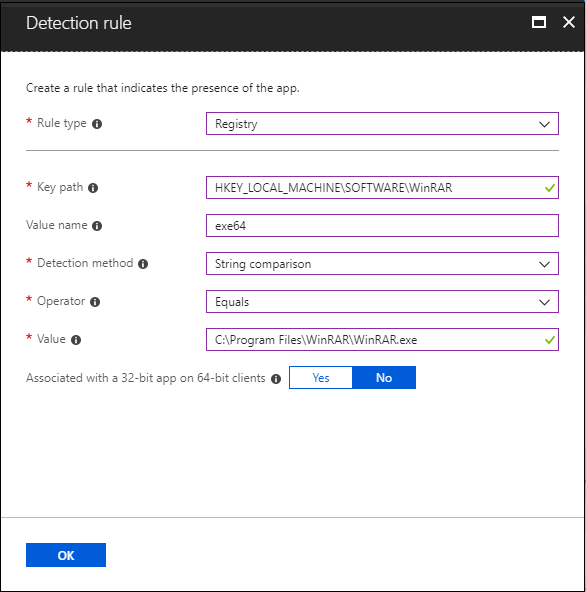Click the Rule type label

tap(62, 123)
